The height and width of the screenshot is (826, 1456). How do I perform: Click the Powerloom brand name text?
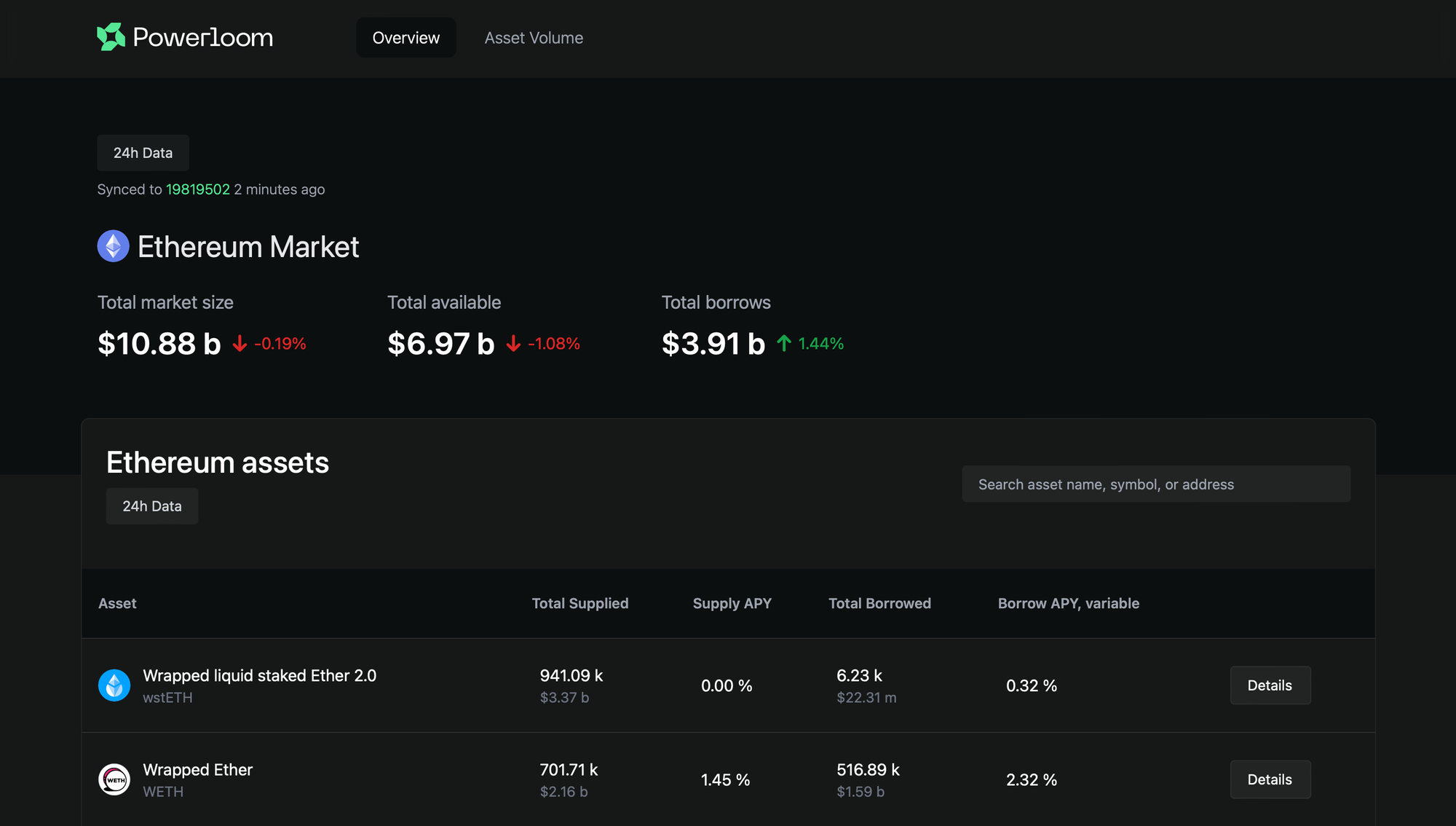pos(202,37)
